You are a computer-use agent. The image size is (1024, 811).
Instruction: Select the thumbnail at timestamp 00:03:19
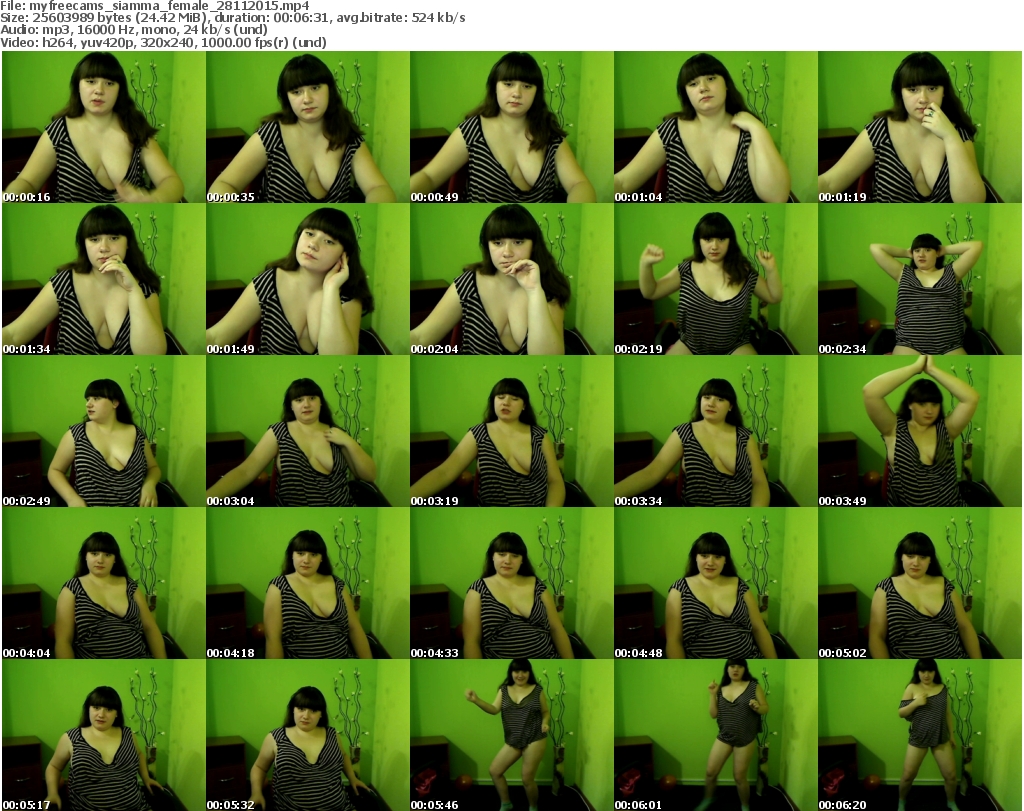click(511, 431)
